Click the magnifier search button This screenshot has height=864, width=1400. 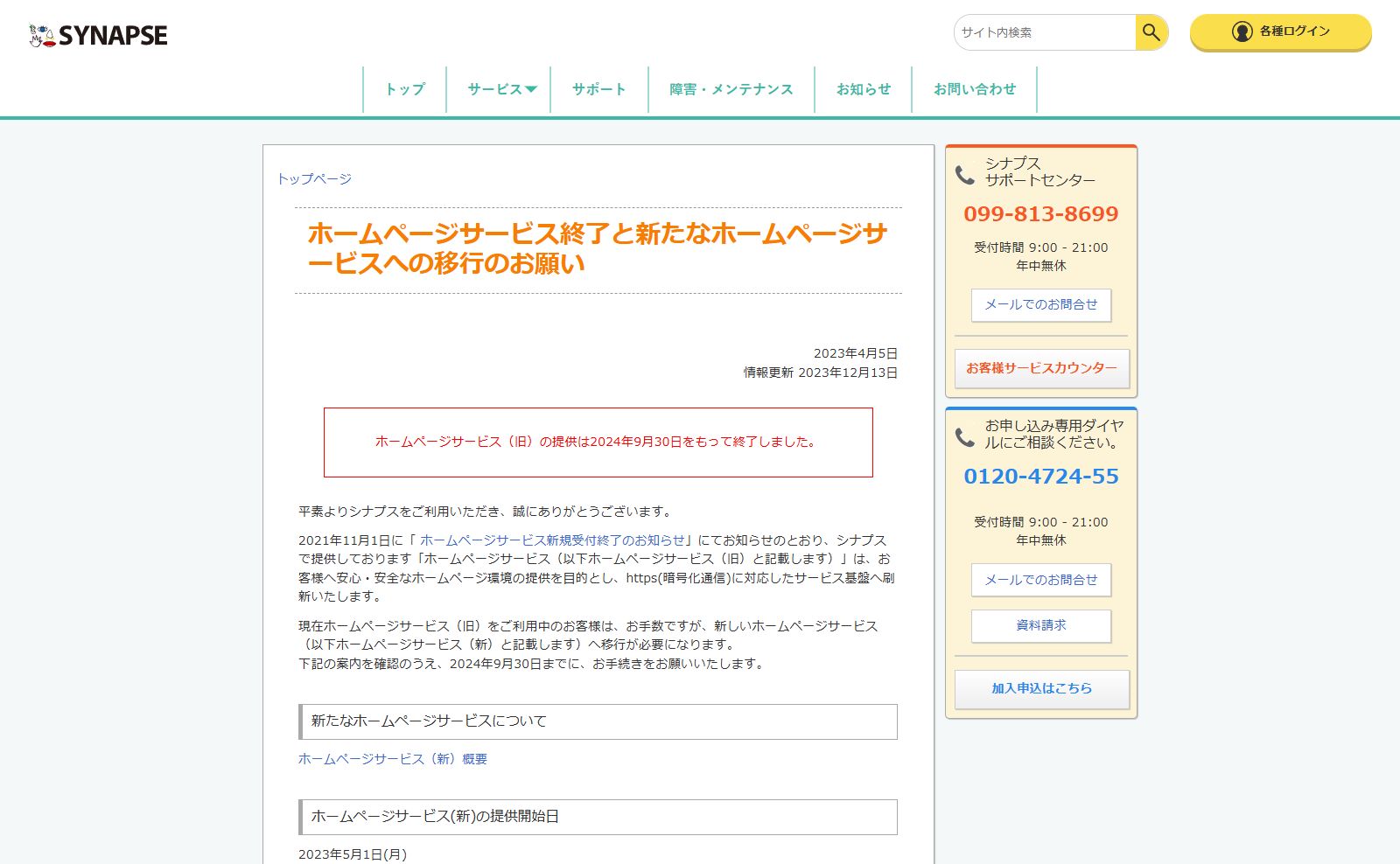(1151, 32)
